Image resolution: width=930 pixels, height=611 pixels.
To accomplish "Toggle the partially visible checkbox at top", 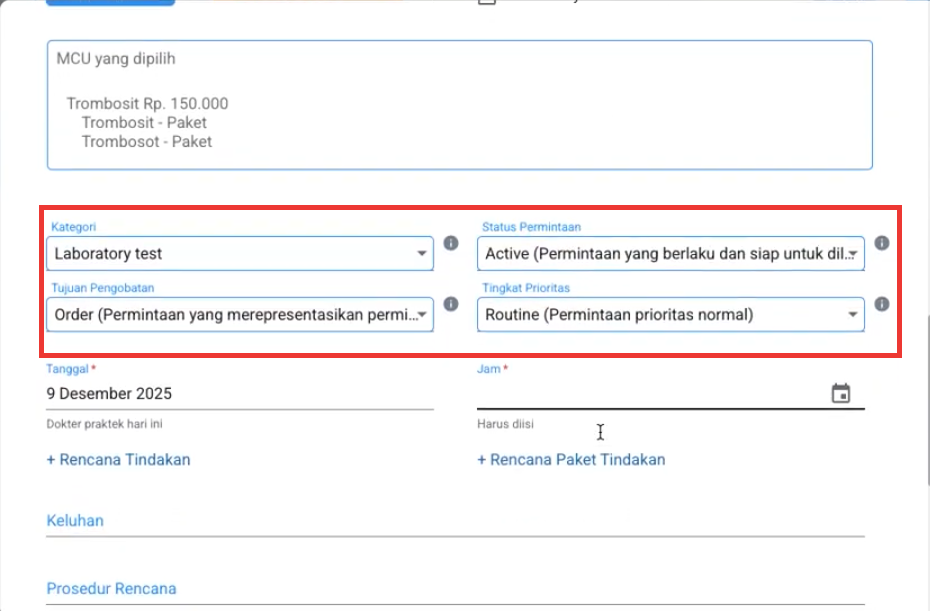I will click(x=487, y=3).
